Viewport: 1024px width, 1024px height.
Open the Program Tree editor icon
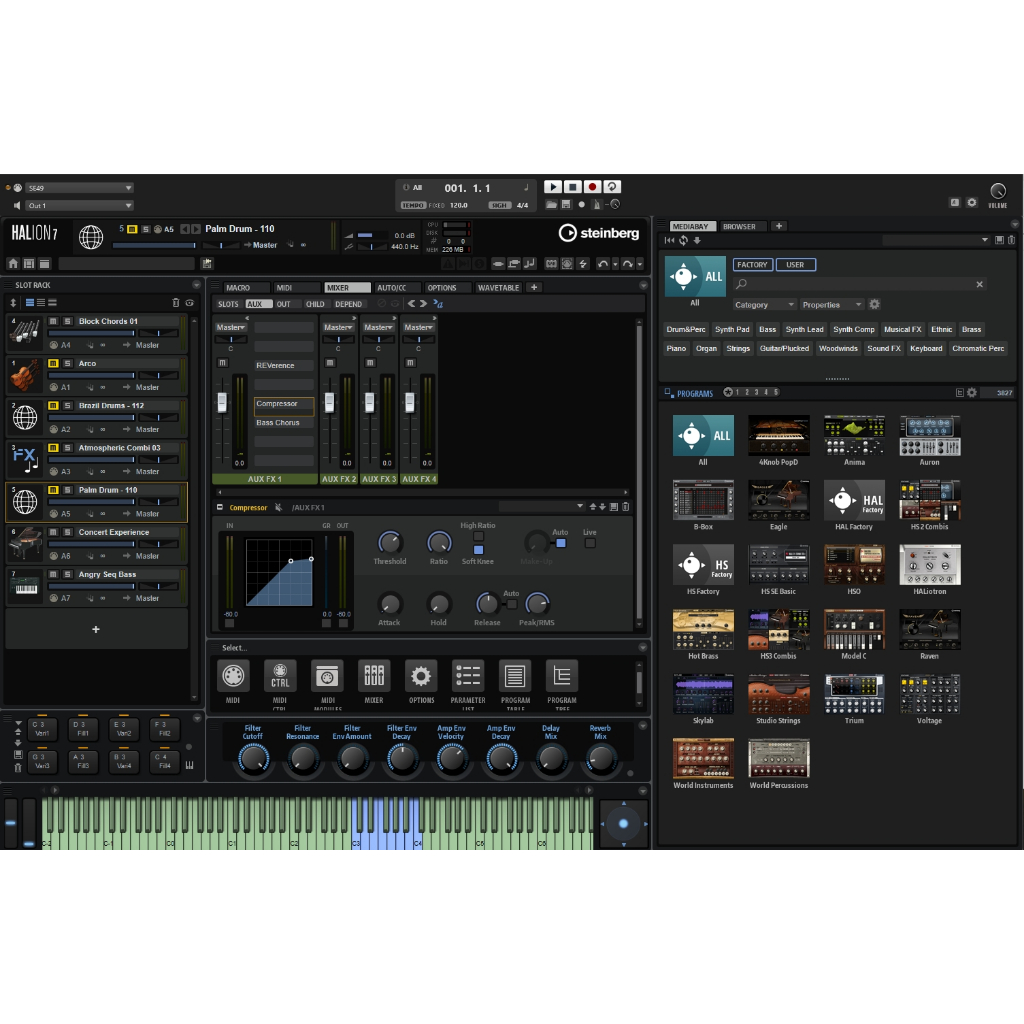562,676
